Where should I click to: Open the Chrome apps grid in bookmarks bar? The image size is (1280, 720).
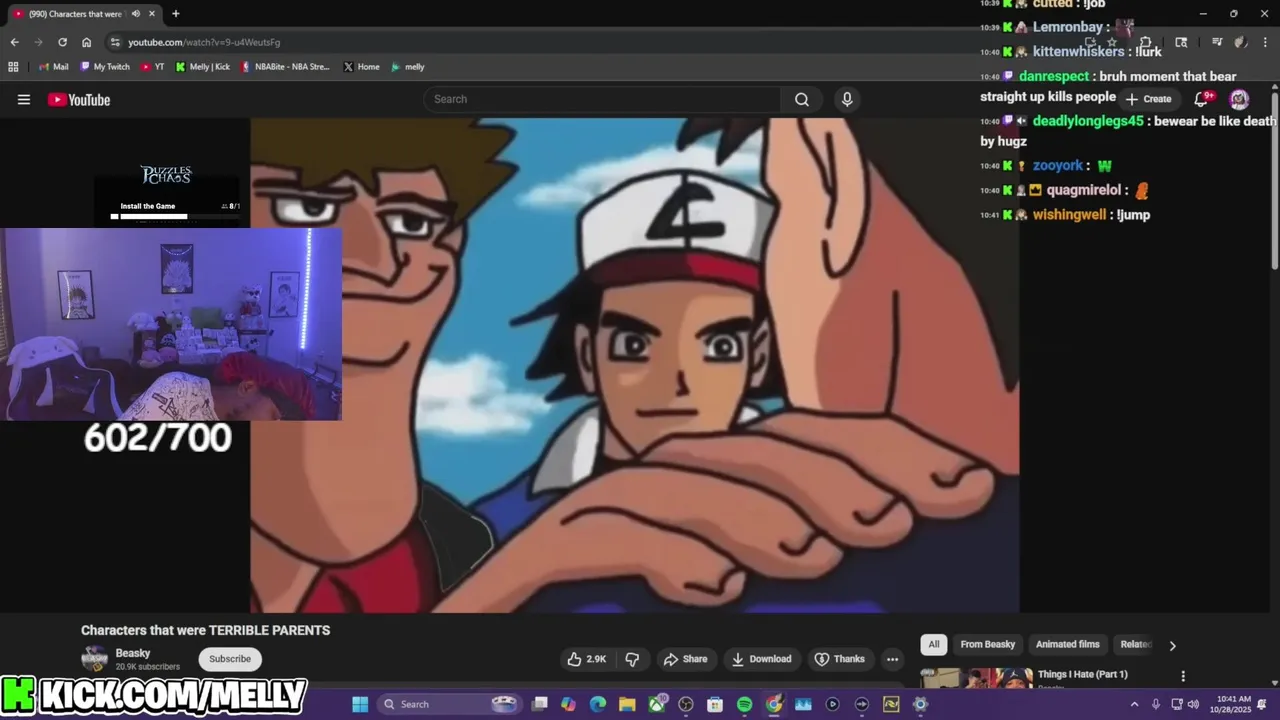(x=13, y=67)
